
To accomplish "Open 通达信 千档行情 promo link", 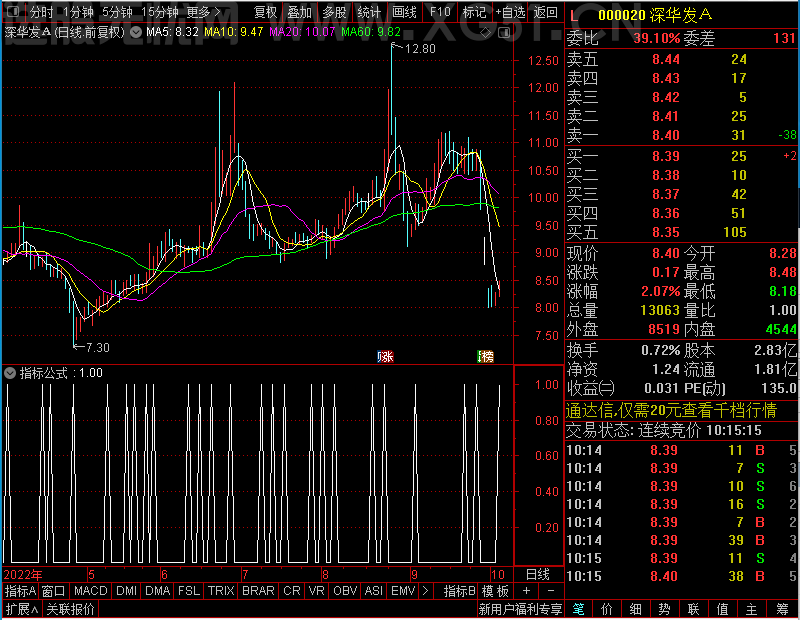I will [671, 410].
